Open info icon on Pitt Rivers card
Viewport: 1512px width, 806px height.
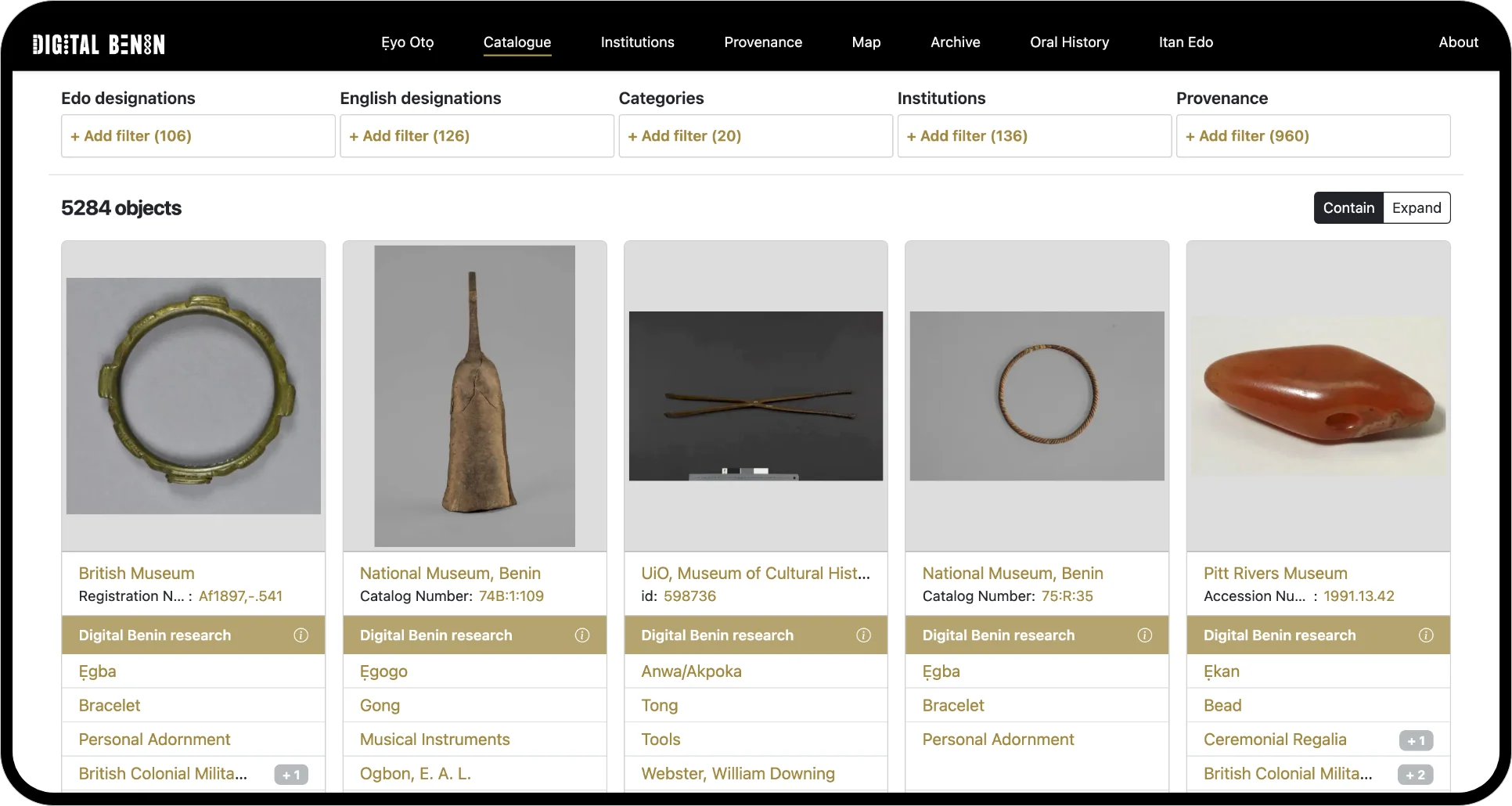(1426, 635)
